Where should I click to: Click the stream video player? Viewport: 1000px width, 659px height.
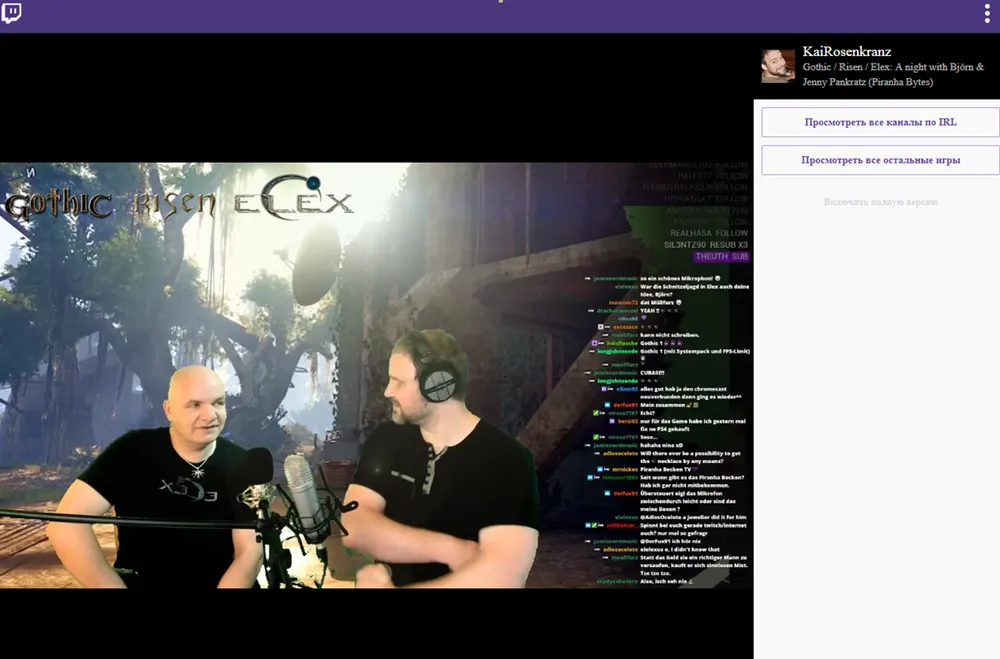click(376, 375)
